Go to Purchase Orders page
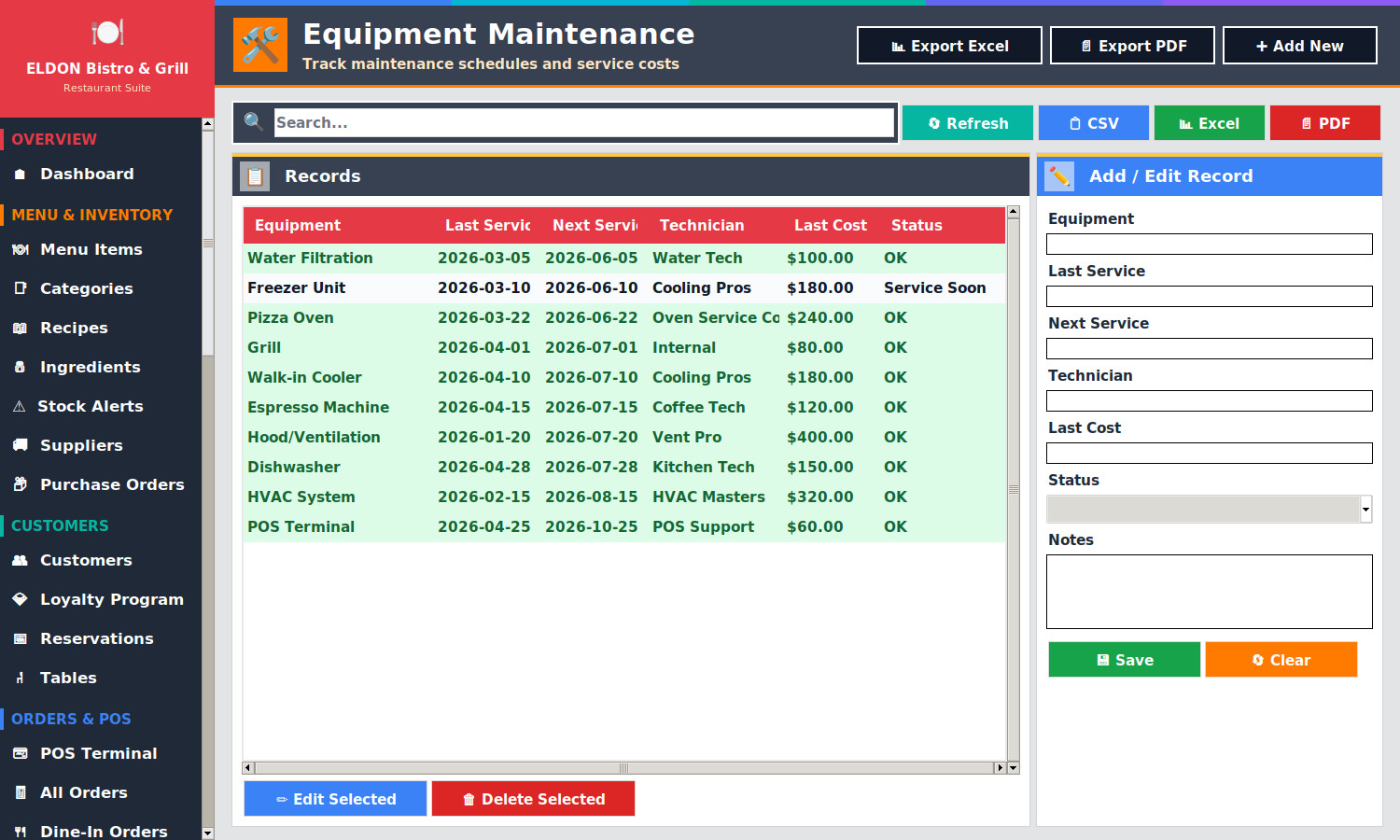 point(112,485)
